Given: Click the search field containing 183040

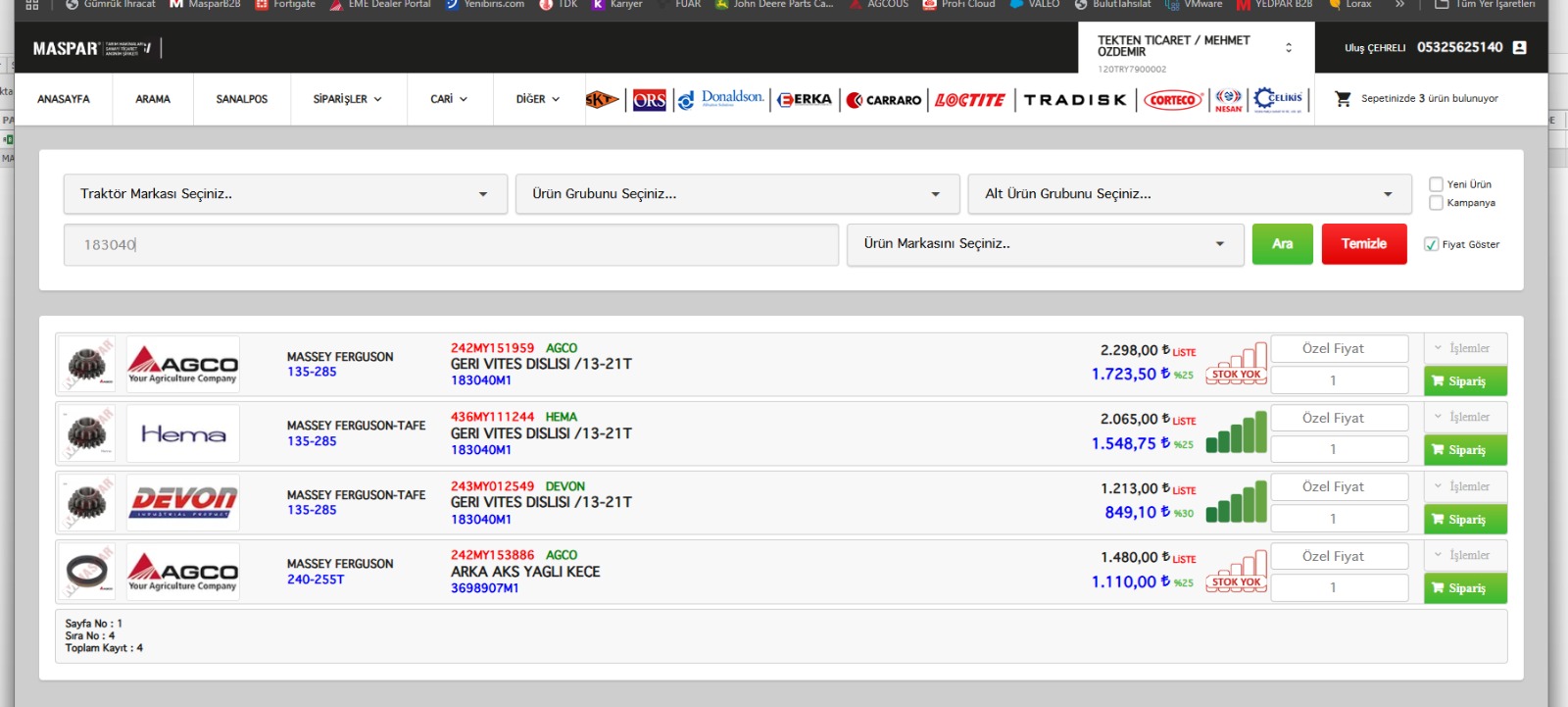Looking at the screenshot, I should (451, 245).
